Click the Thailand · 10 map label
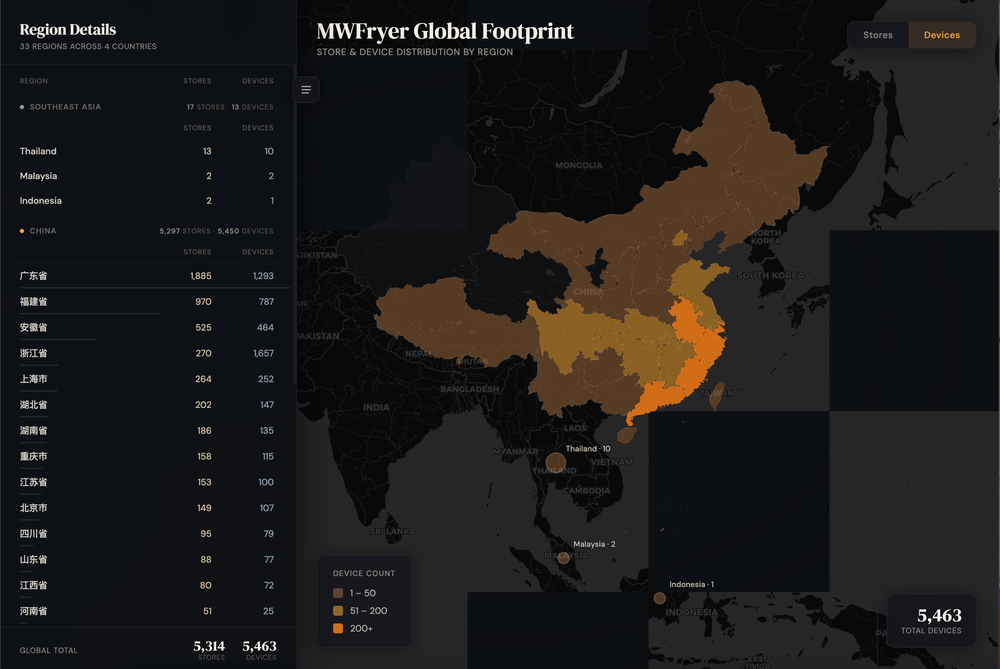This screenshot has width=1000, height=669. click(588, 449)
